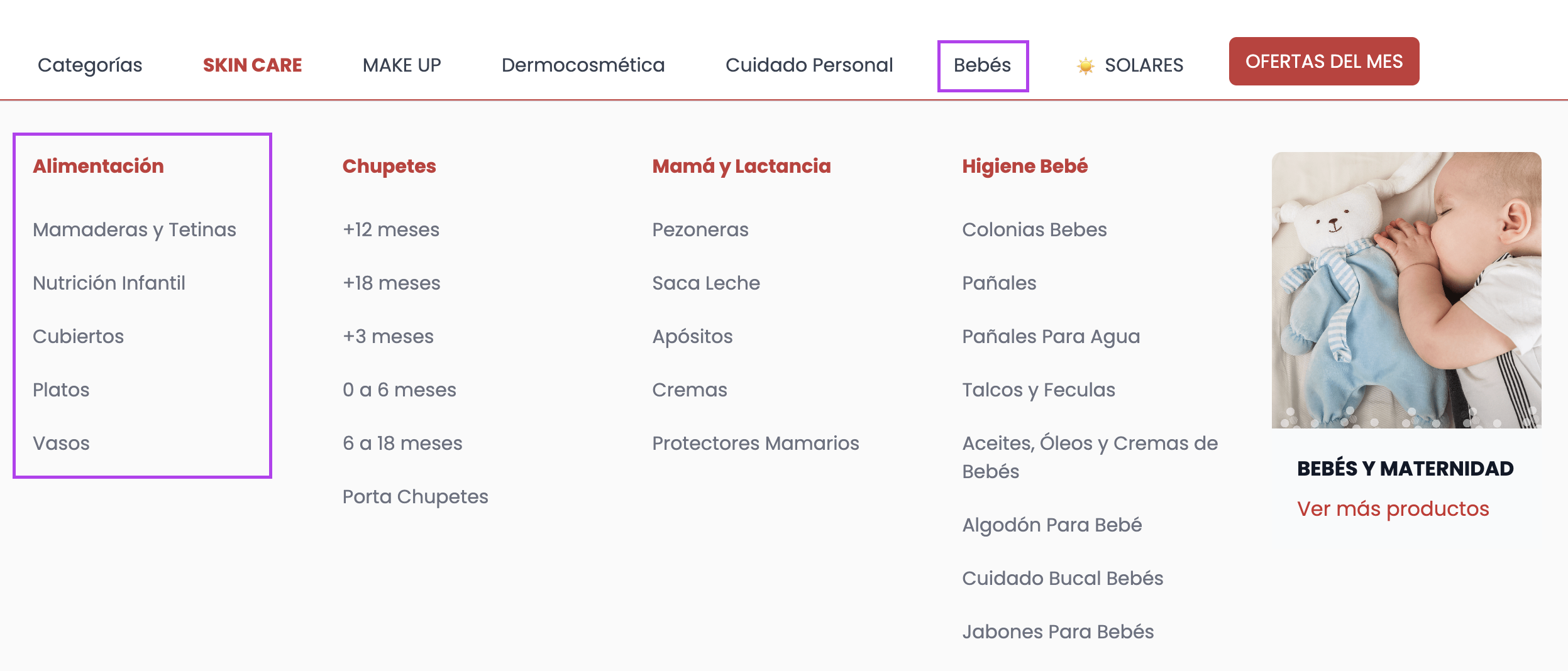Screen dimensions: 1568x671
Task: Select the 0 a 6 meses option
Action: tap(399, 390)
